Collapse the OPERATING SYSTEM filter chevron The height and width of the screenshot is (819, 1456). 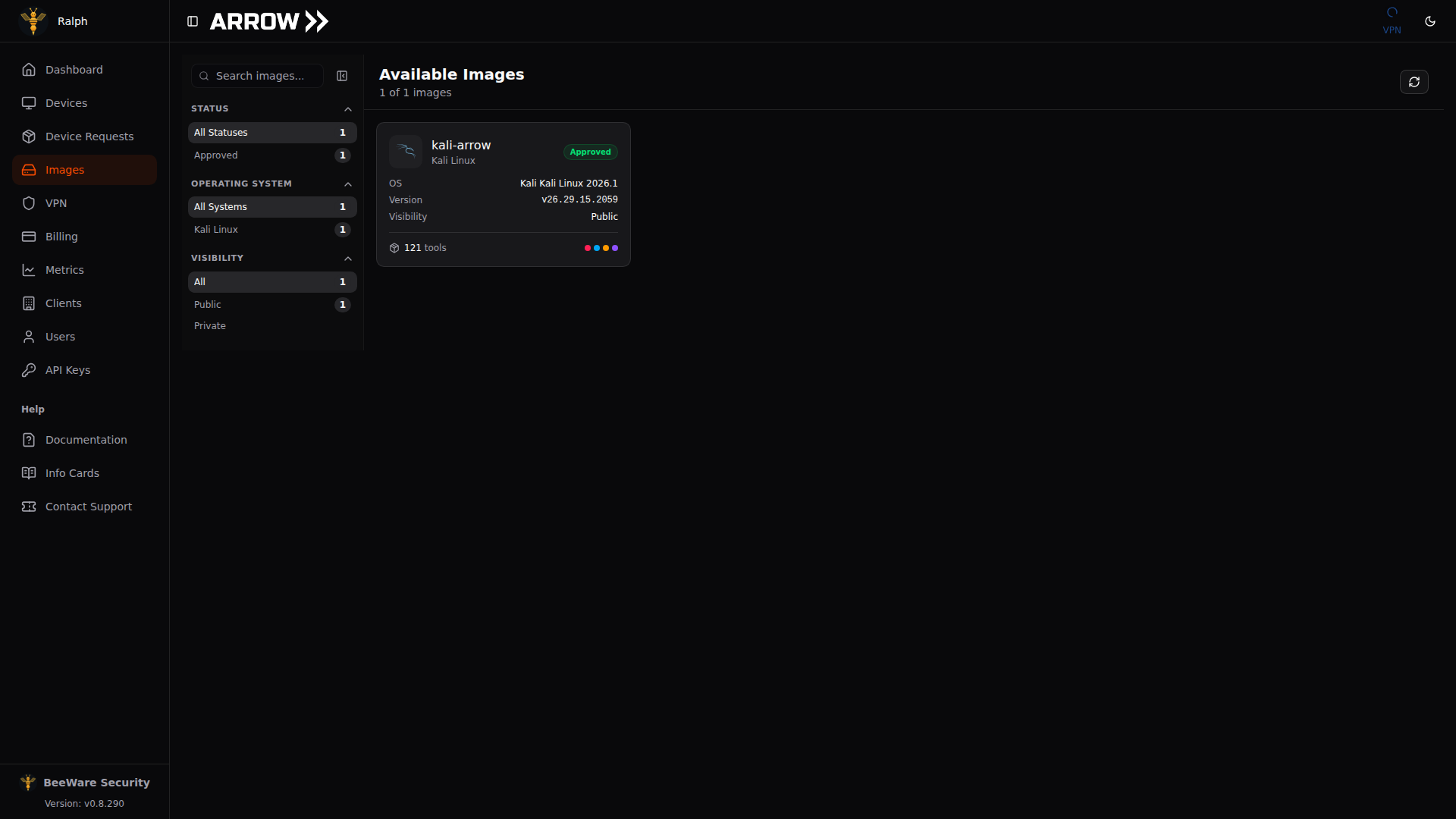click(348, 184)
